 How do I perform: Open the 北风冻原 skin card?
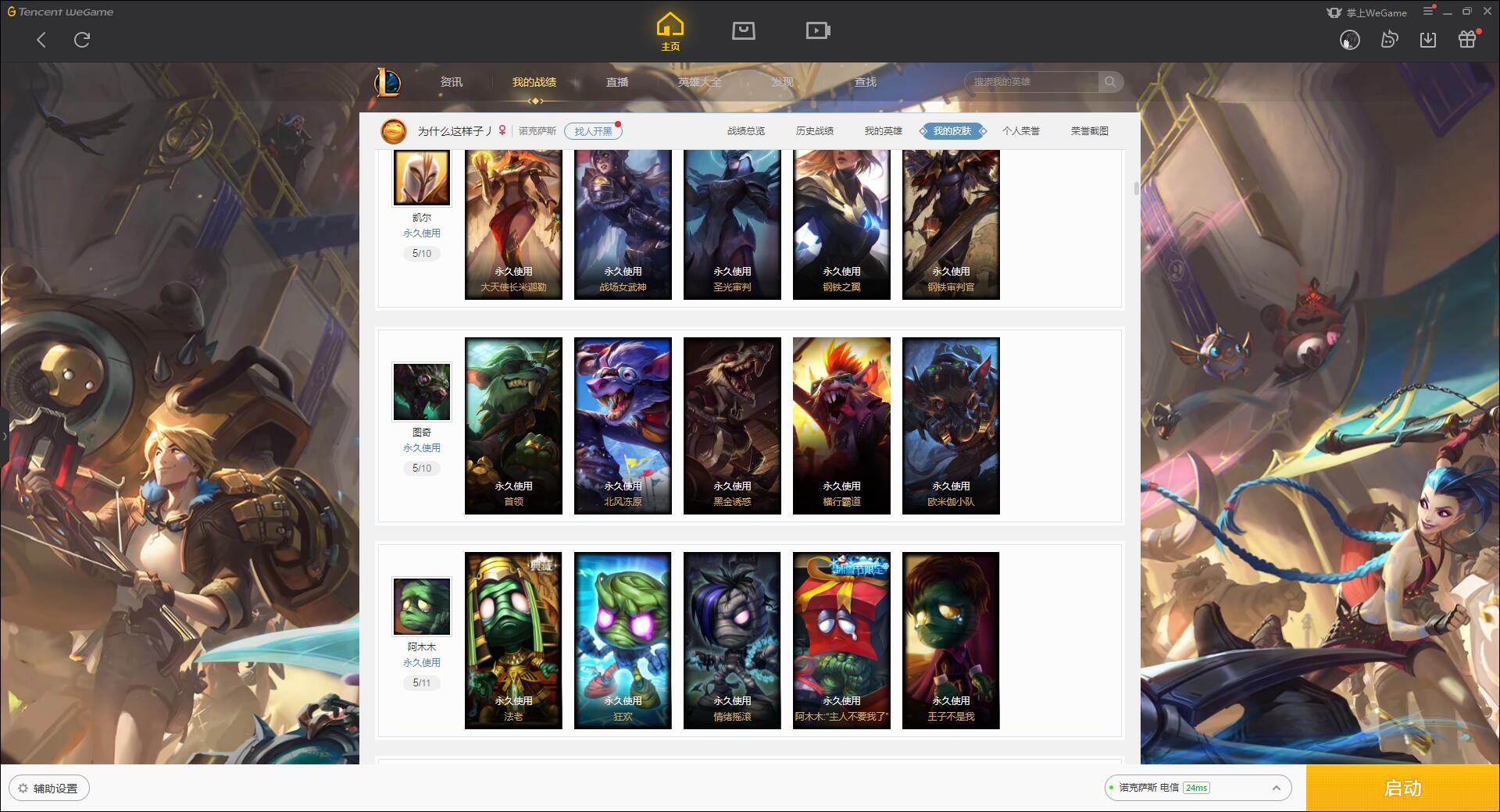(623, 426)
